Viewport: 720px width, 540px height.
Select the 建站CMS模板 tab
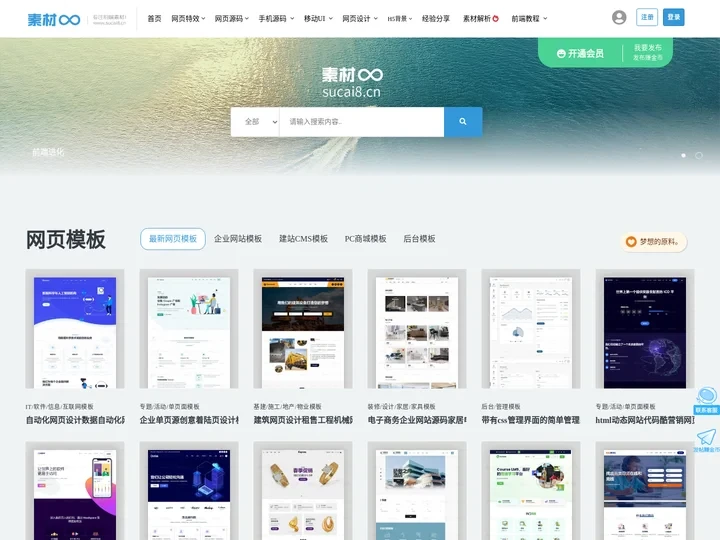point(304,239)
